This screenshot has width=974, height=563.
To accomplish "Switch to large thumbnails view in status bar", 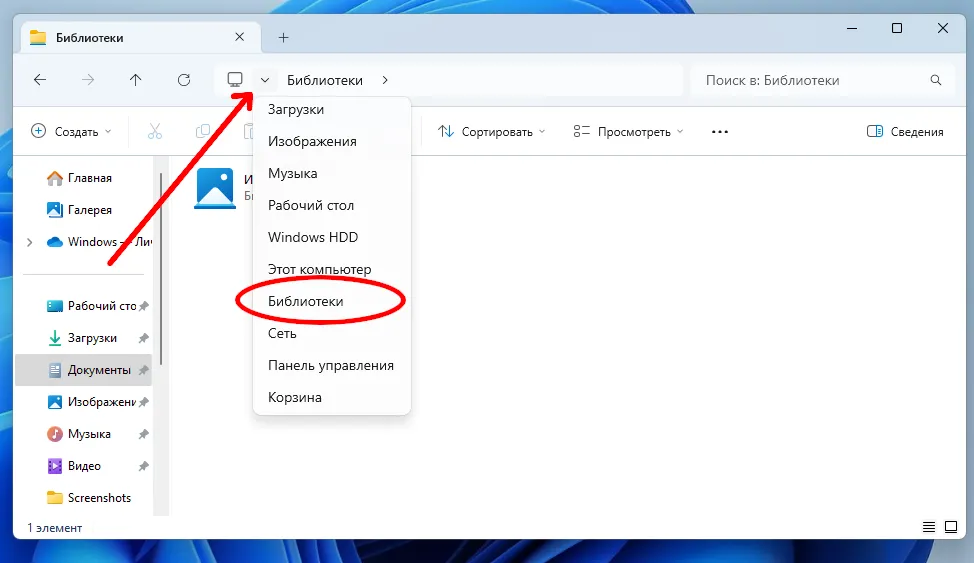I will click(x=950, y=527).
